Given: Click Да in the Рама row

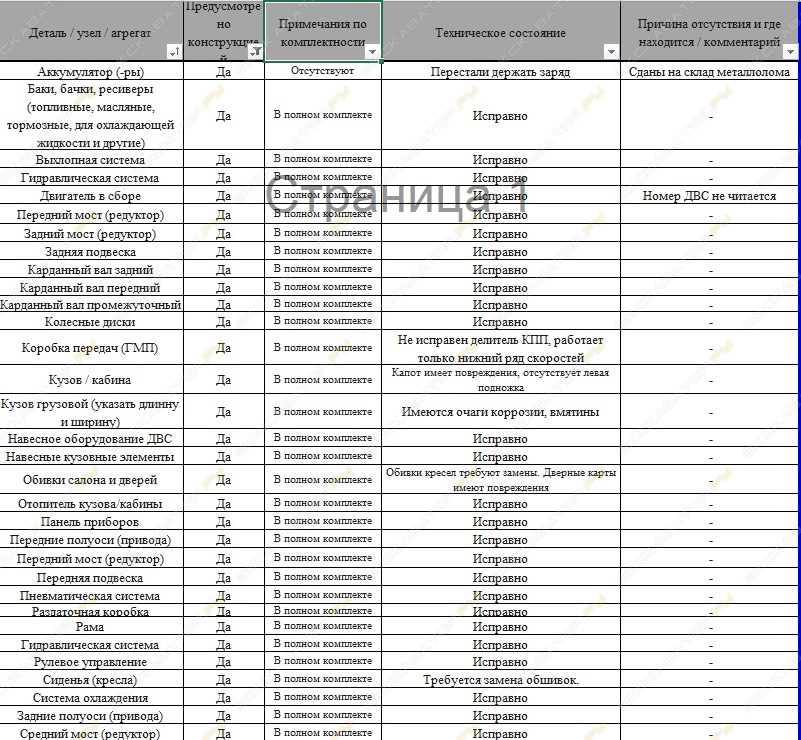Looking at the screenshot, I should [x=223, y=626].
